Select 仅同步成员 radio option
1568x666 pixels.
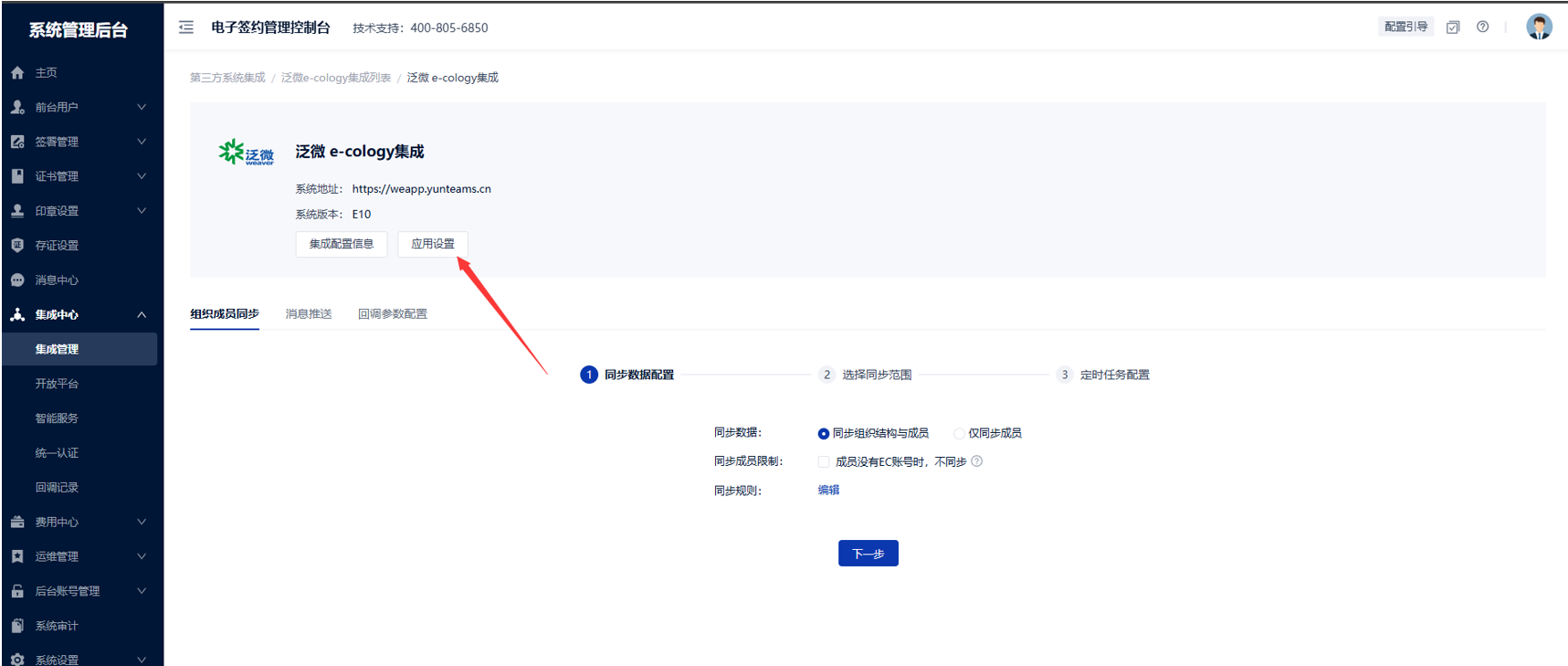click(x=959, y=434)
